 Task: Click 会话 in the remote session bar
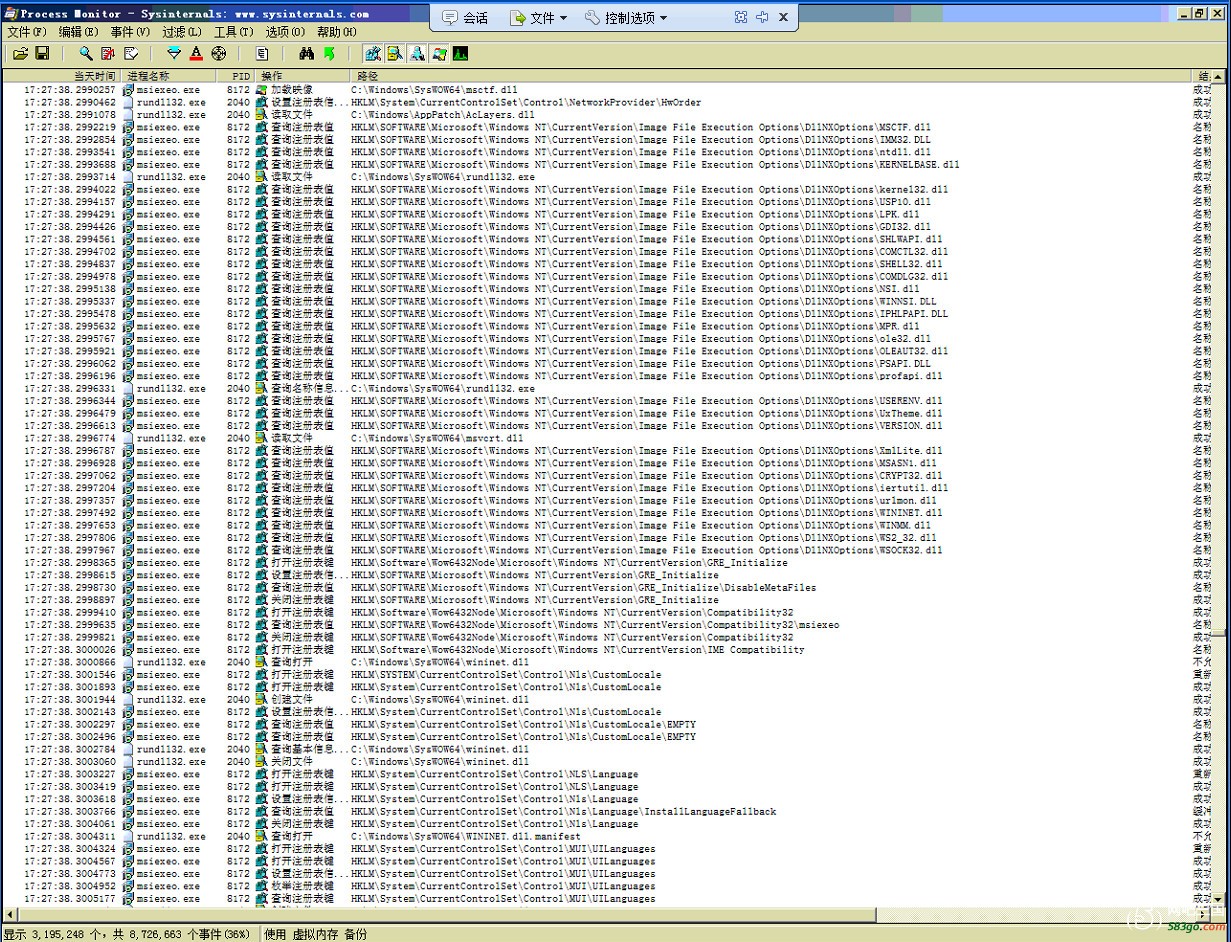pos(465,18)
